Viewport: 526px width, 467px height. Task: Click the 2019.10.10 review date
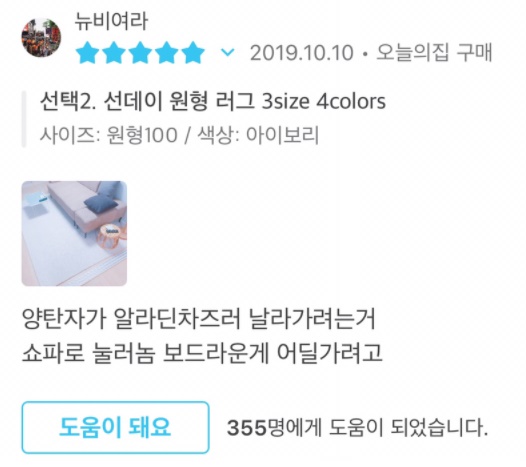pyautogui.click(x=302, y=53)
